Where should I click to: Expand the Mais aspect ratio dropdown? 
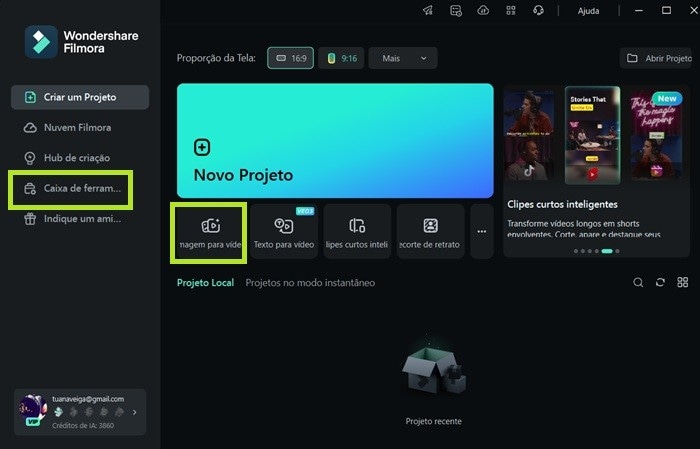pyautogui.click(x=403, y=59)
